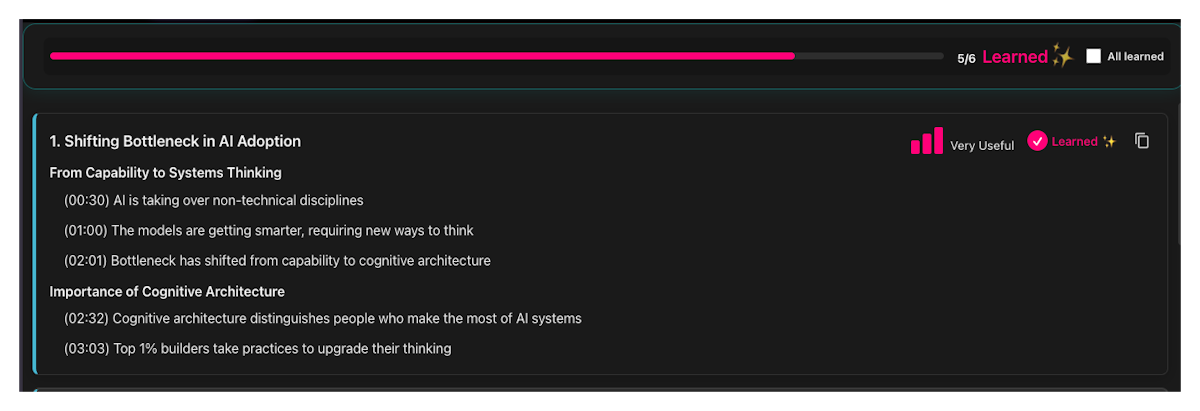Click the 'Very Useful' rating label
This screenshot has height=411, width=1200.
tap(981, 145)
